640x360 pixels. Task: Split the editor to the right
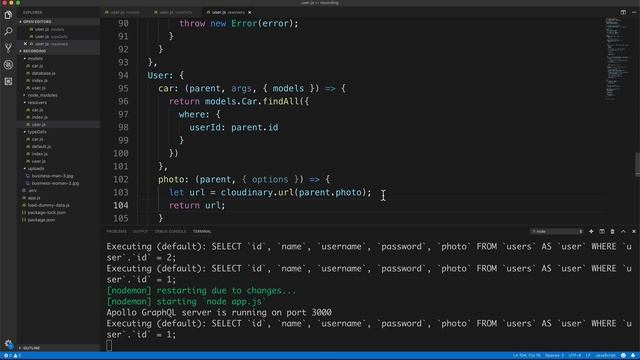tap(623, 12)
